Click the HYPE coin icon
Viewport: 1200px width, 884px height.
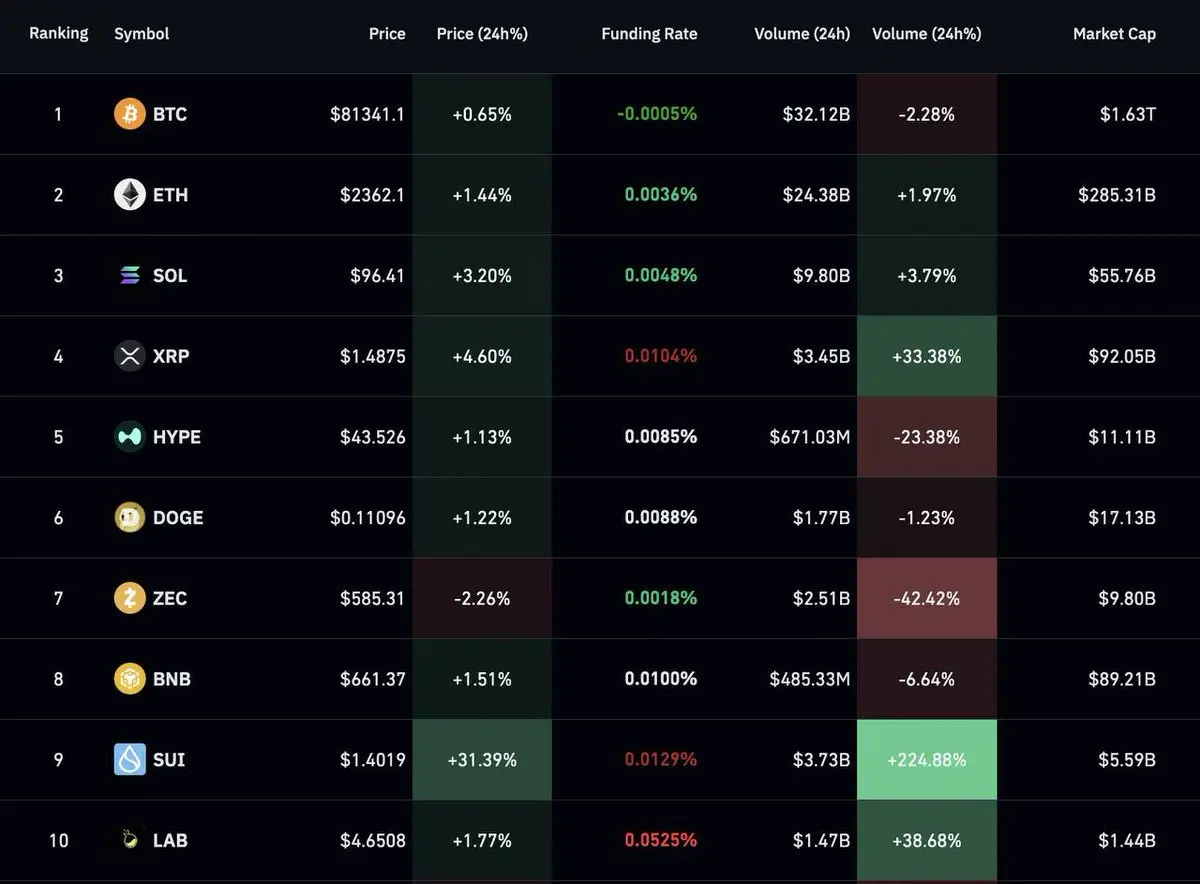(x=130, y=437)
